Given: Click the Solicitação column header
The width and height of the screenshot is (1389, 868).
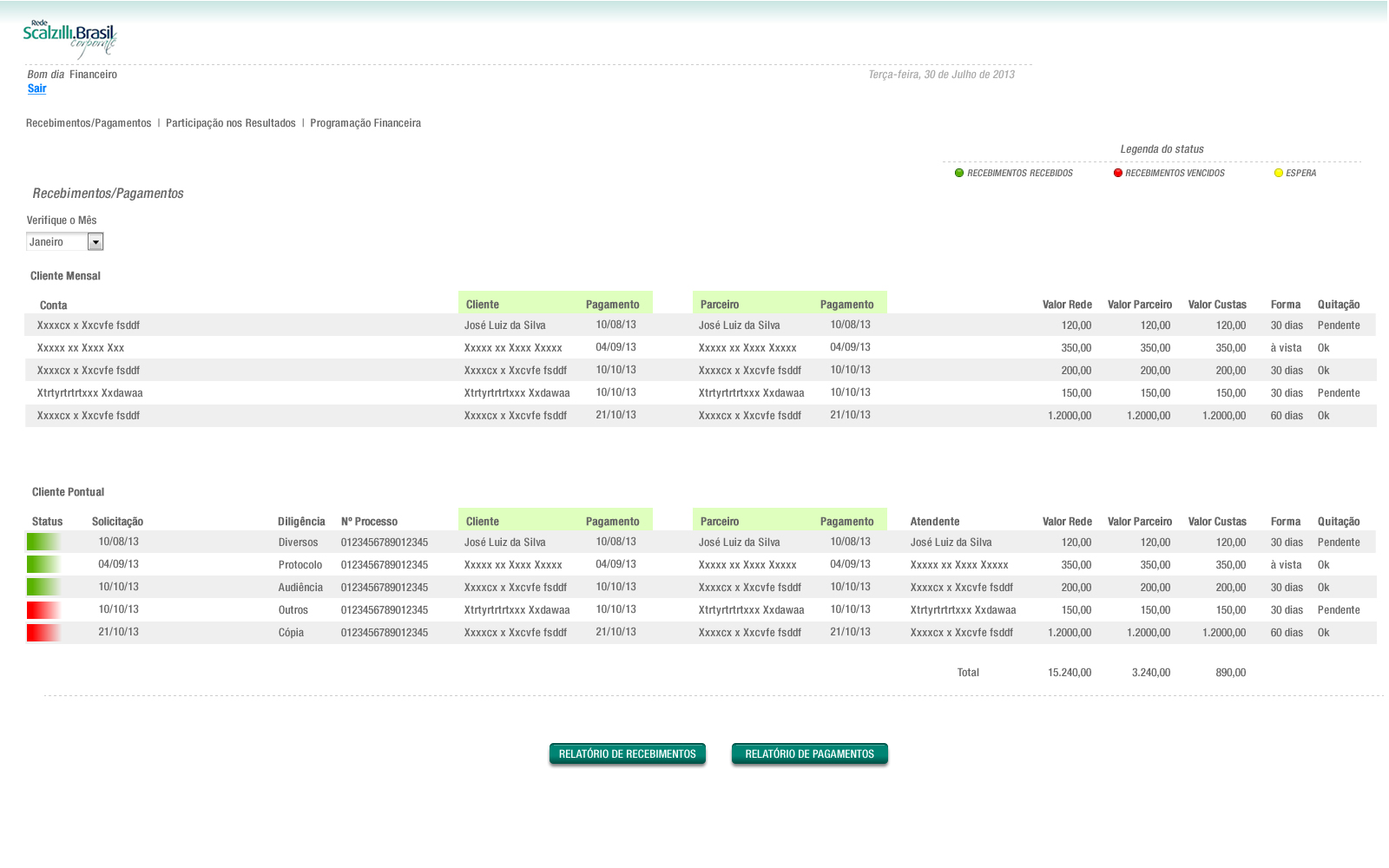Looking at the screenshot, I should [x=117, y=522].
